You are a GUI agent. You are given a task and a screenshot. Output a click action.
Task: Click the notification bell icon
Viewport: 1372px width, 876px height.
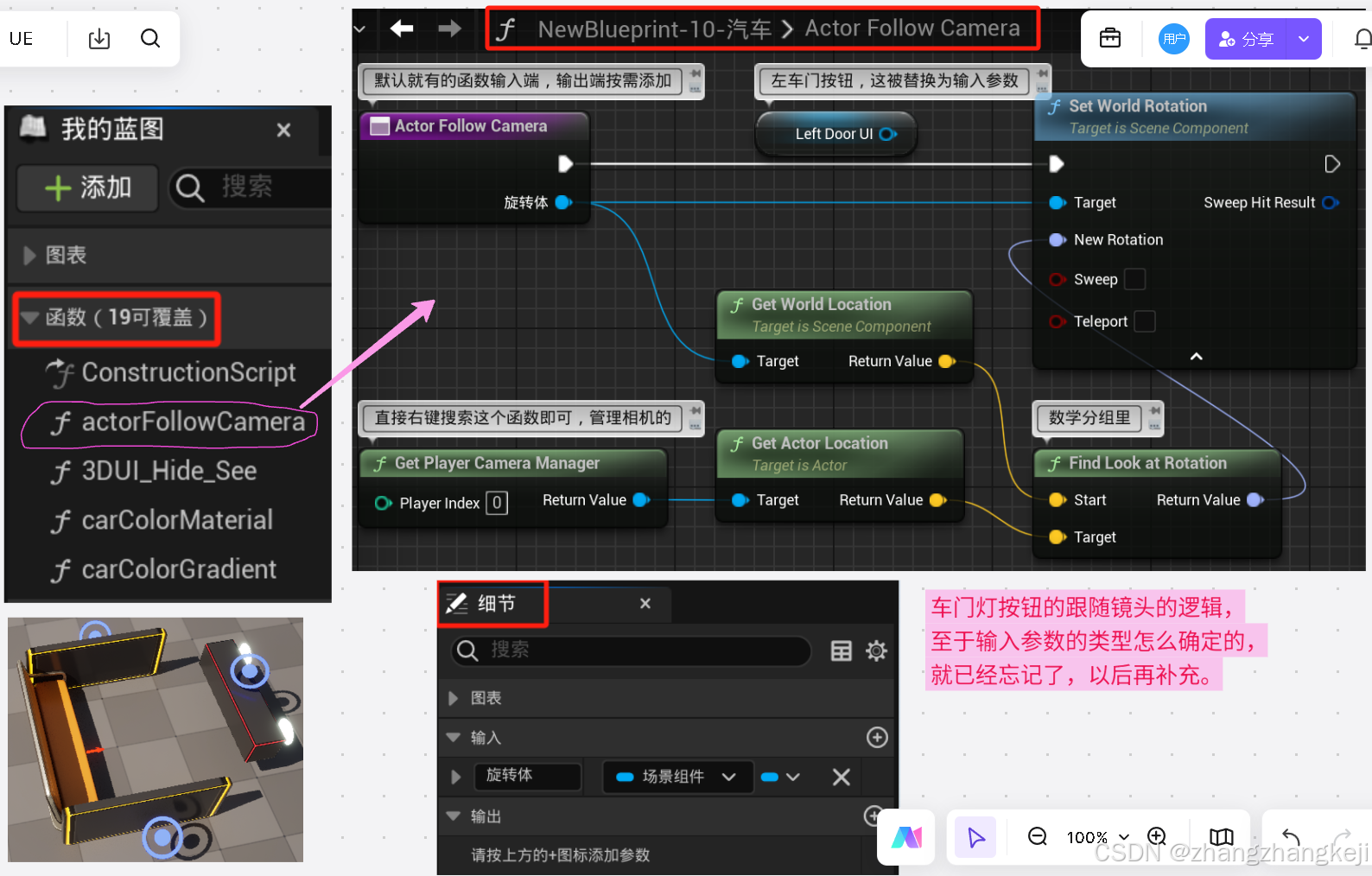pos(1362,39)
